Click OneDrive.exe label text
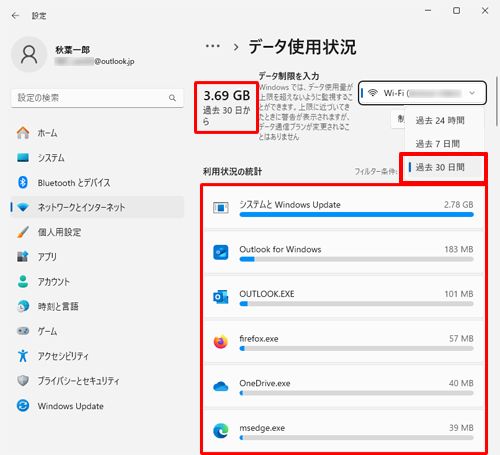Viewport: 500px width, 455px height. click(265, 383)
